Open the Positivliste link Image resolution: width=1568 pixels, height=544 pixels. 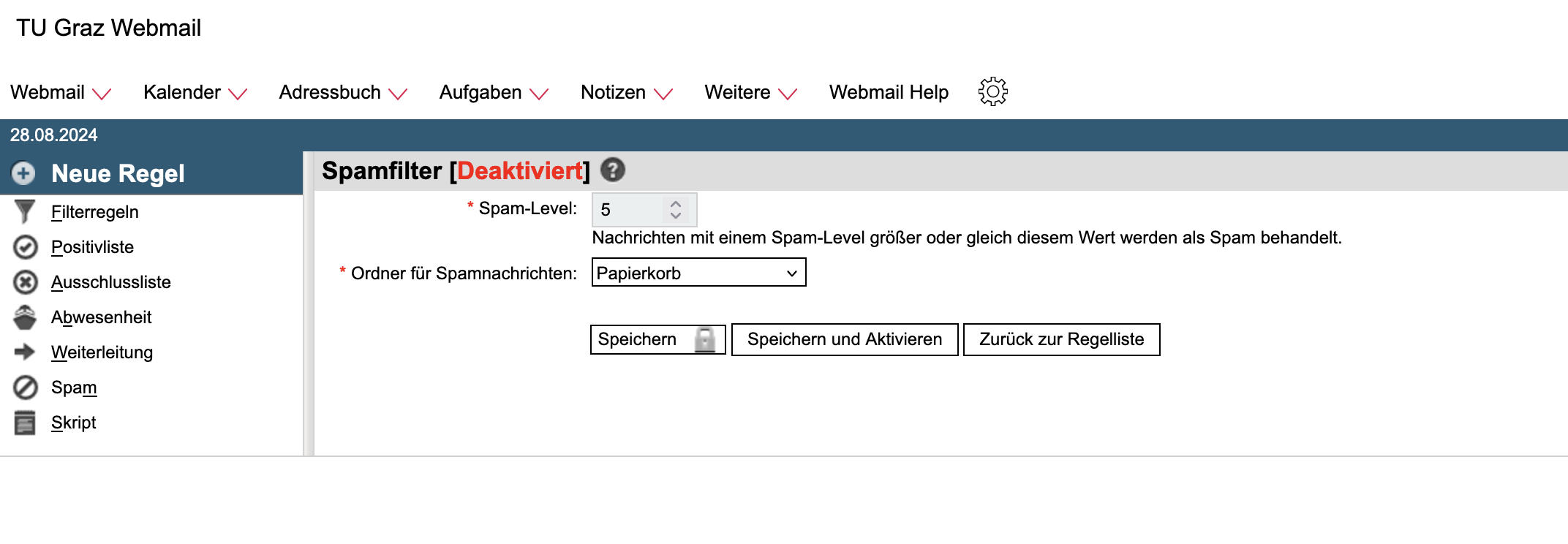click(92, 247)
